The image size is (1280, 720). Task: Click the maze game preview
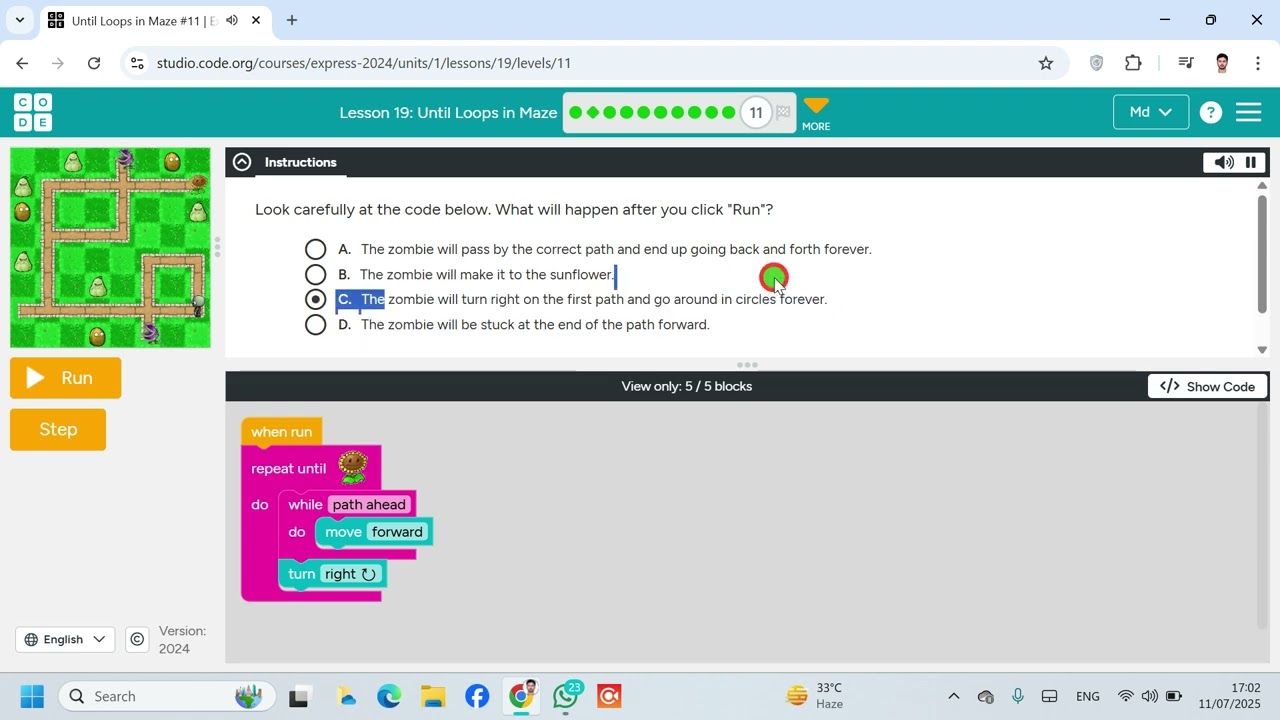click(110, 248)
